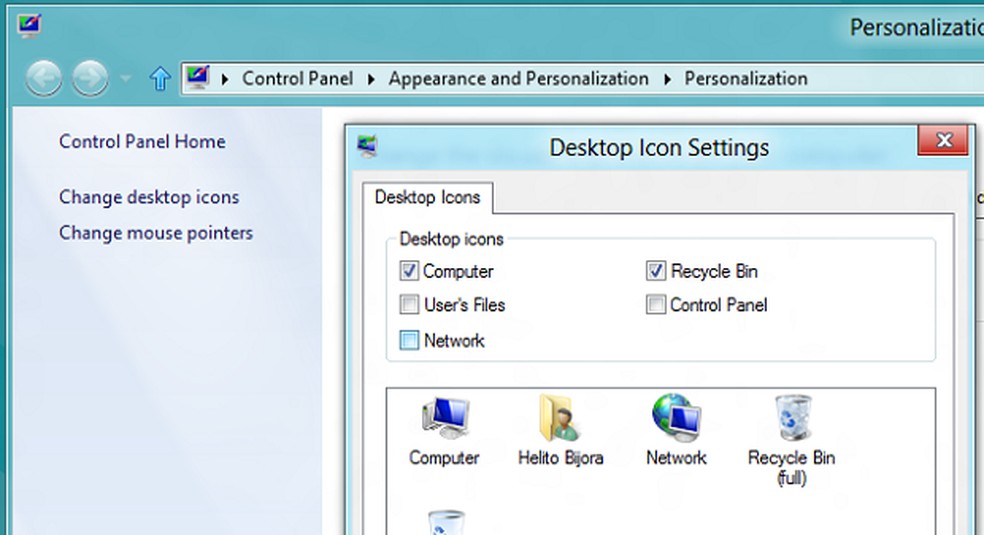Viewport: 984px width, 535px height.
Task: Click the address bar Personalization icon
Action: 198,78
